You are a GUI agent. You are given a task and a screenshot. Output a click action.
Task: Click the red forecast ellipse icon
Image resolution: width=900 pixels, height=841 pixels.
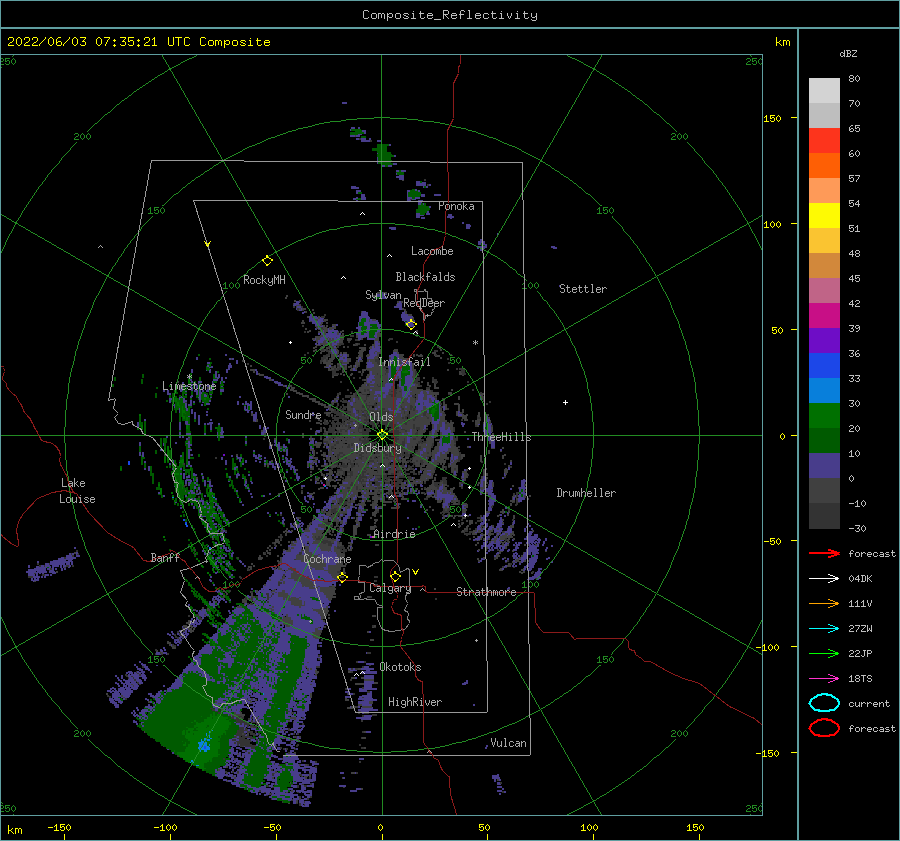[x=824, y=728]
